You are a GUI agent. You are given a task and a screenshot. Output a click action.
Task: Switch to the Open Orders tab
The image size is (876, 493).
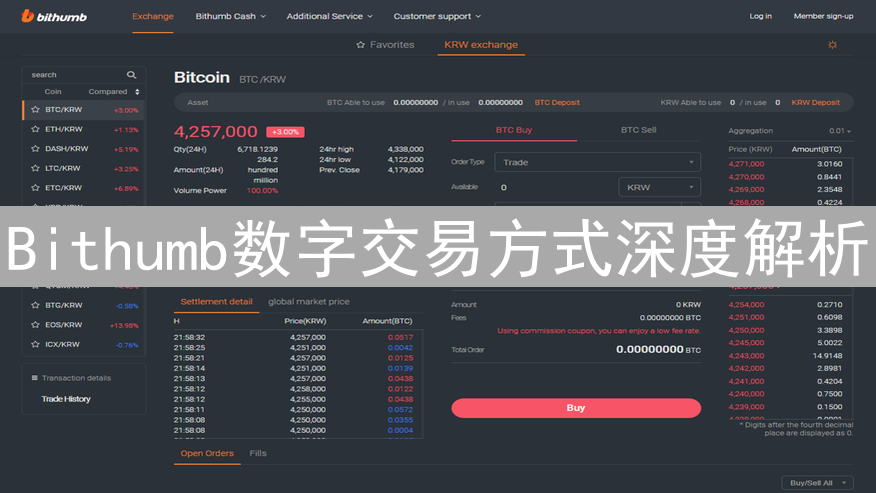(207, 453)
